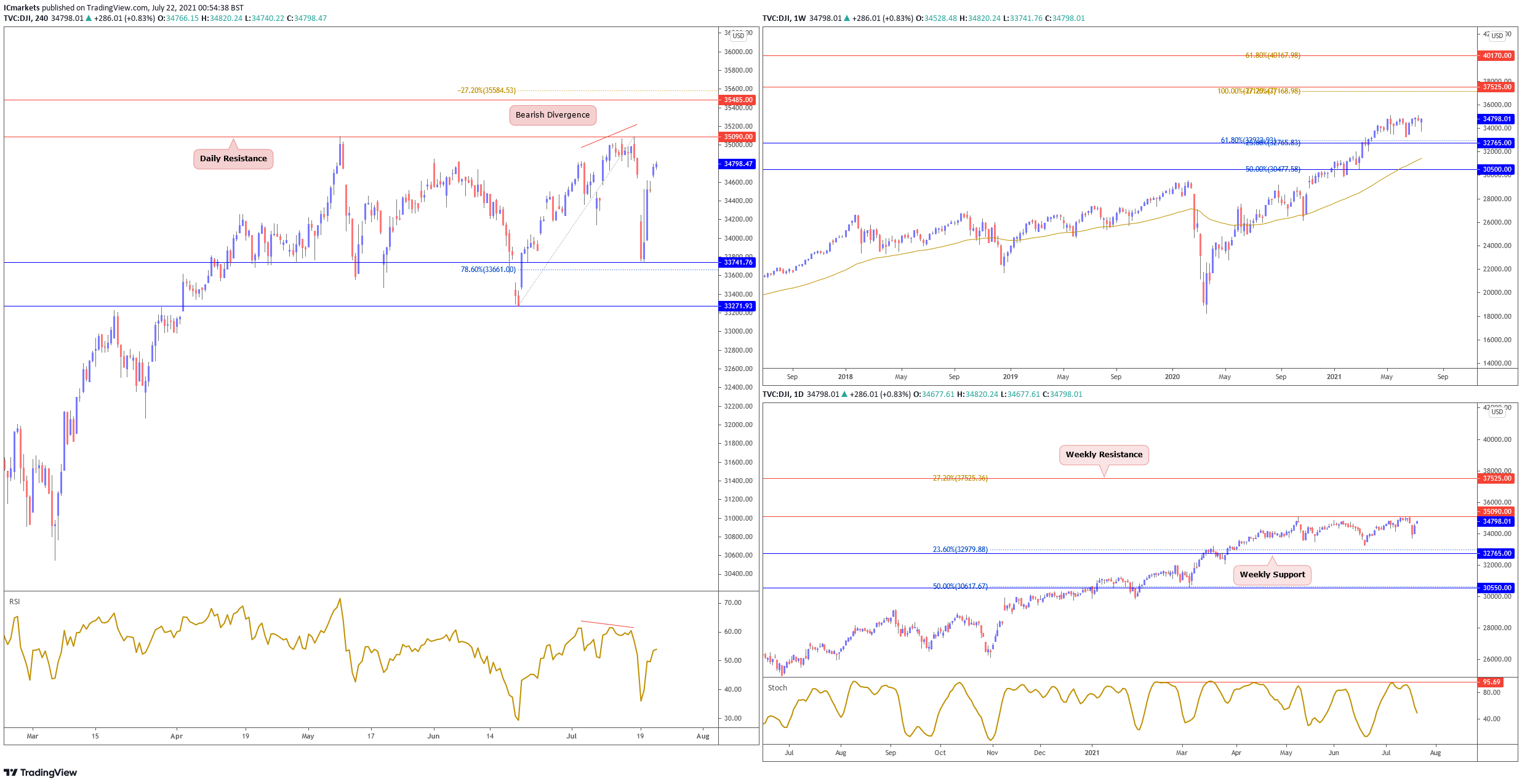Click the 32765.00 price label on daily chart
The height and width of the screenshot is (784, 1522).
[x=1496, y=553]
